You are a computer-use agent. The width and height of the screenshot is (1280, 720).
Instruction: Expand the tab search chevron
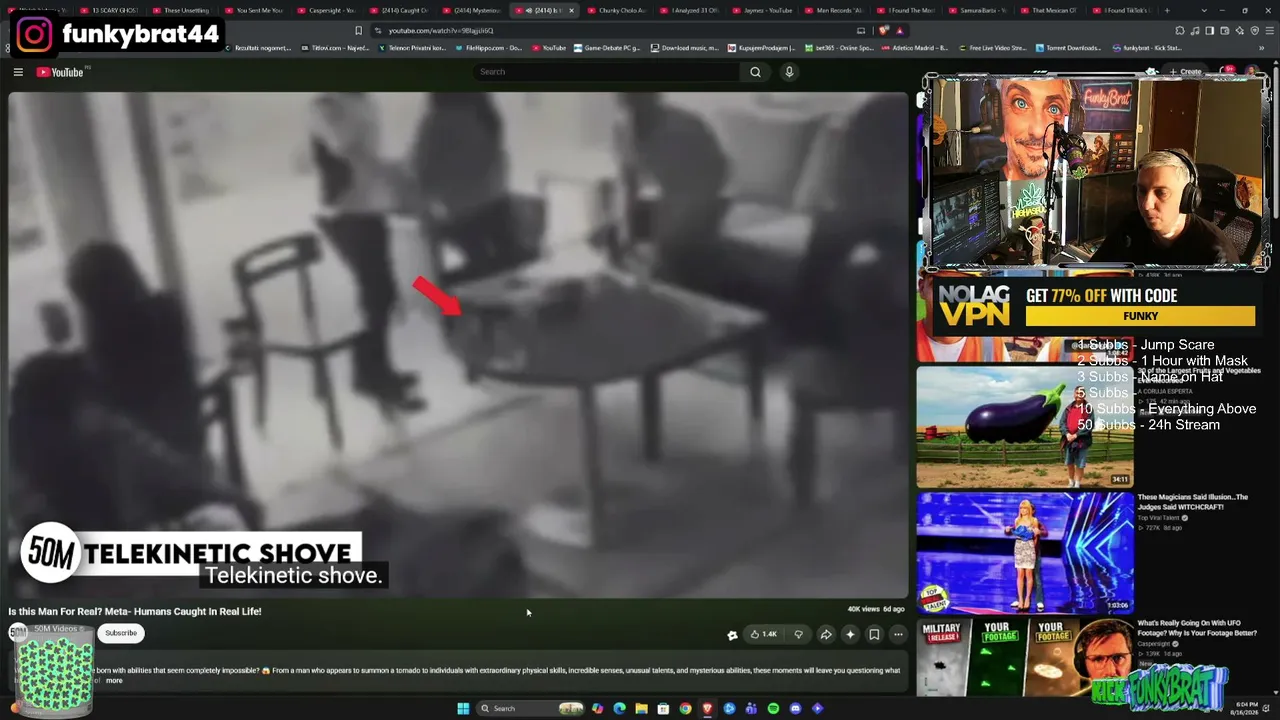1205,10
